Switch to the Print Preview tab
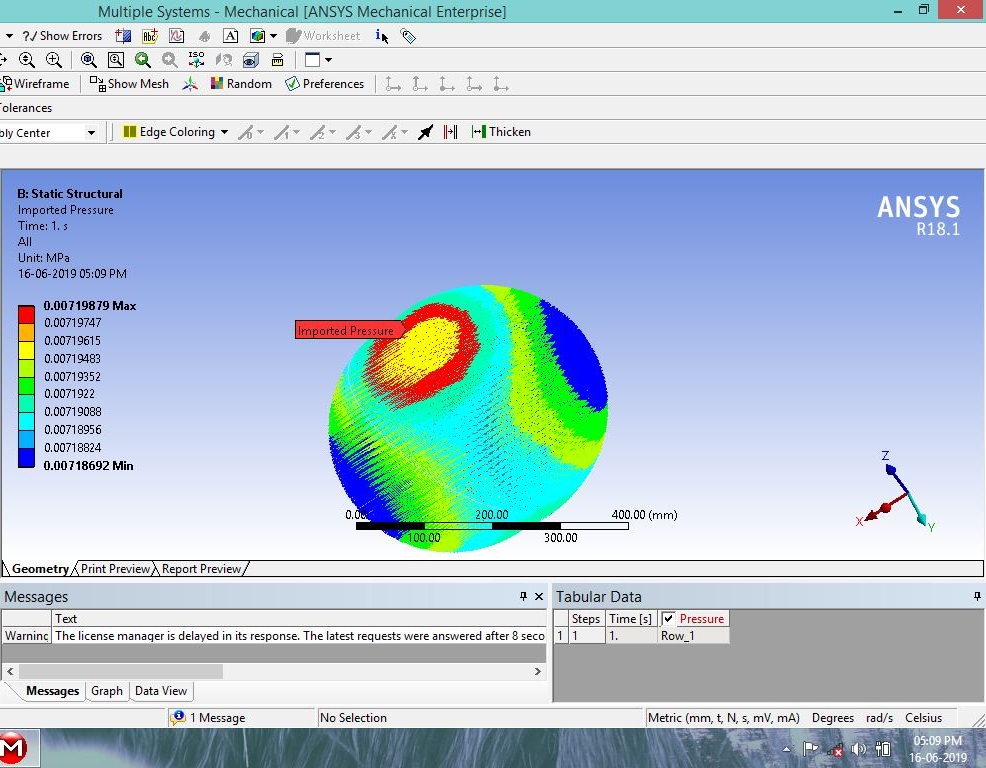Viewport: 986px width, 768px height. point(115,569)
